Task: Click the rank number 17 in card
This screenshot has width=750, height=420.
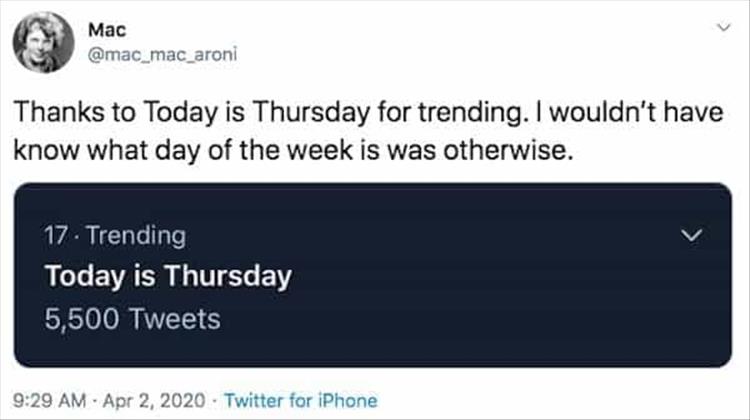Action: 56,236
